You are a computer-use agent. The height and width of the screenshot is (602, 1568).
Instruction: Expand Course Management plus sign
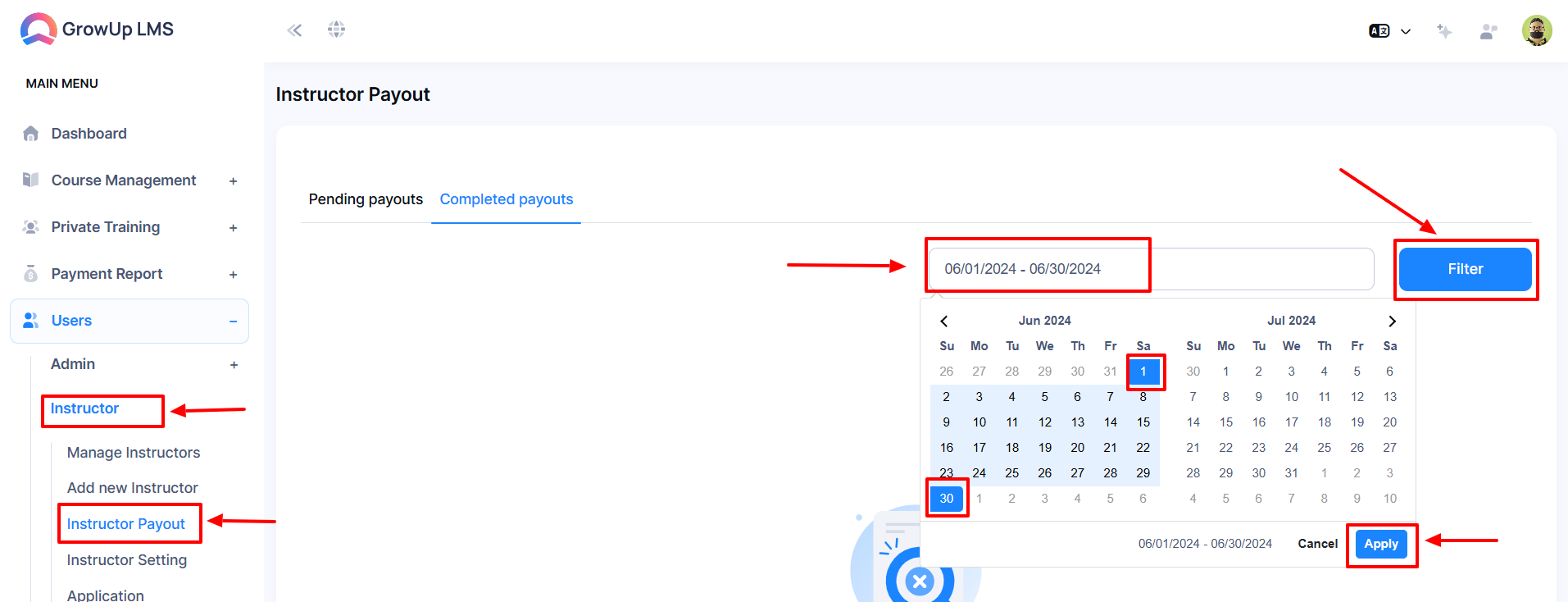234,181
